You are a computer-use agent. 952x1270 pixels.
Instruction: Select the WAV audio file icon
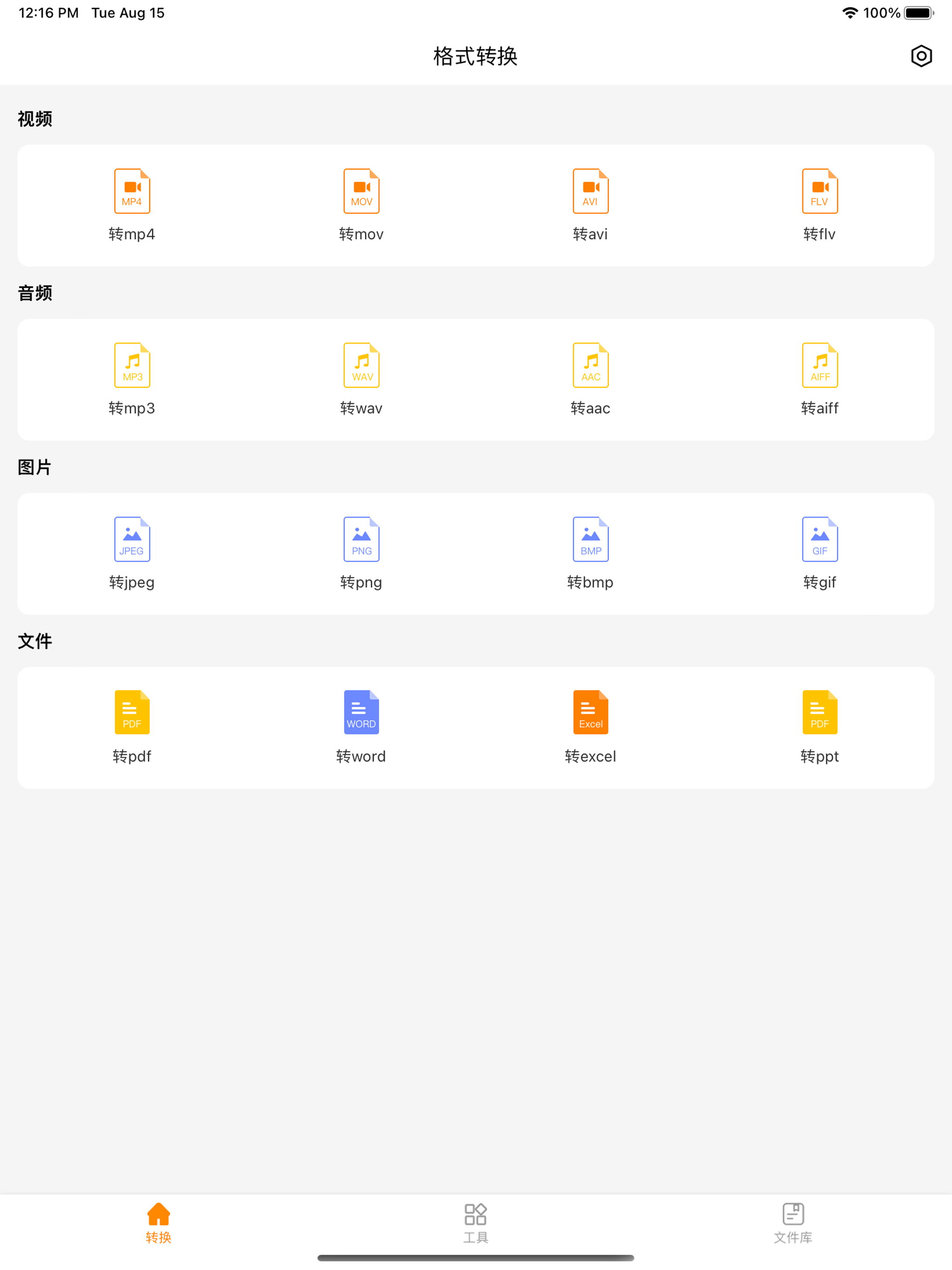(x=361, y=365)
